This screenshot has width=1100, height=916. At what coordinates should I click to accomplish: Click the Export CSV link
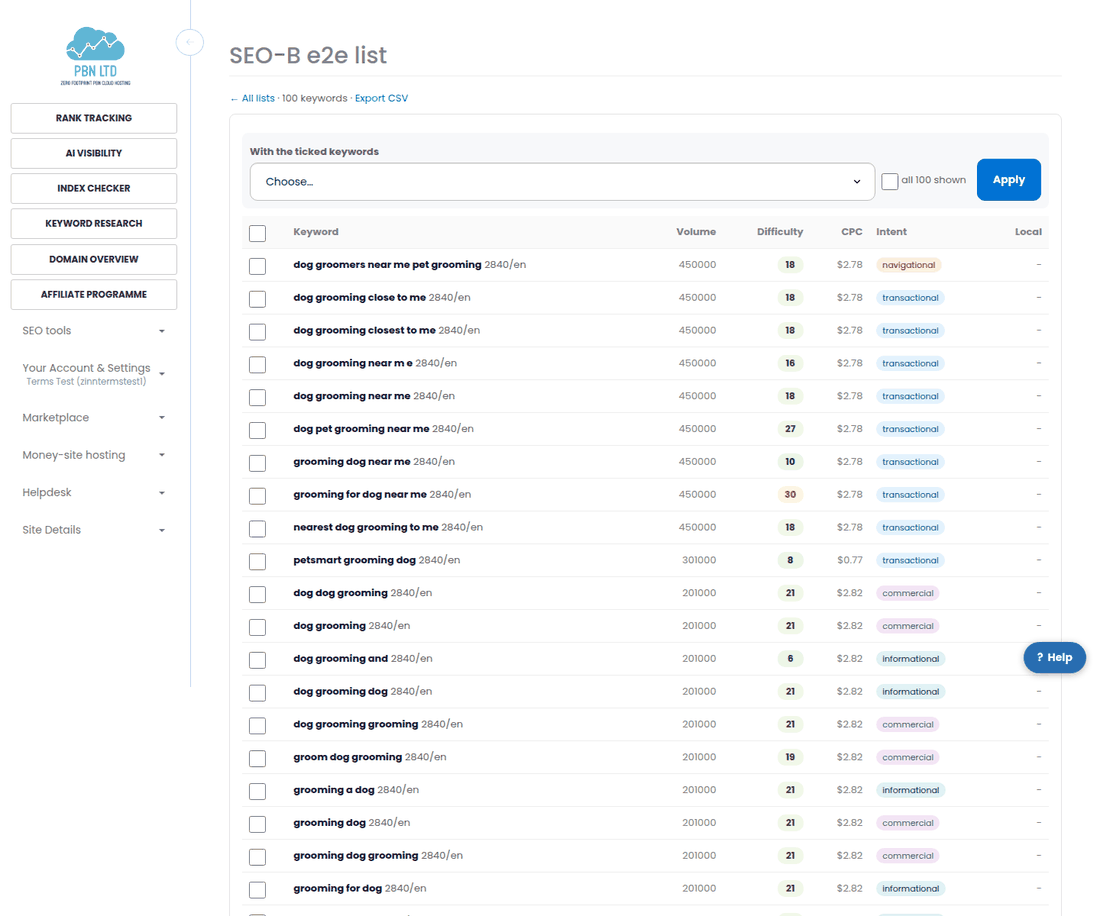(x=381, y=98)
